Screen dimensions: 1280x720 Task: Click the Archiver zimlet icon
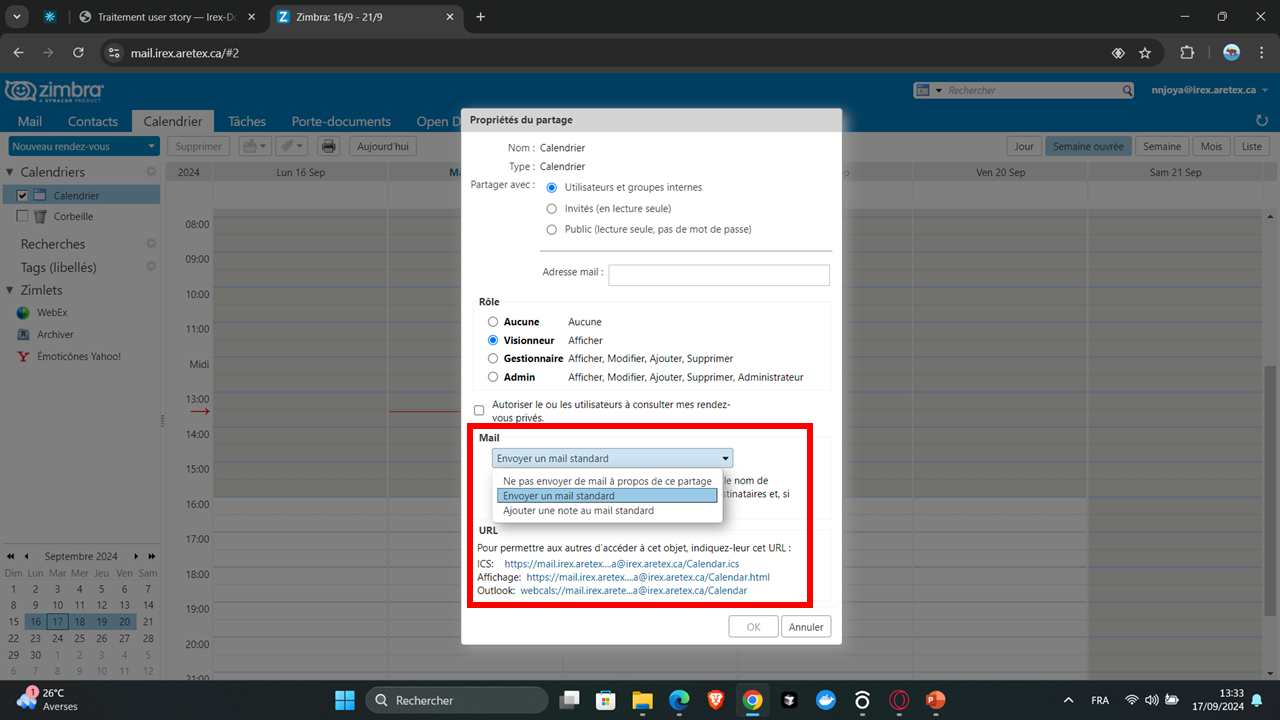click(23, 334)
